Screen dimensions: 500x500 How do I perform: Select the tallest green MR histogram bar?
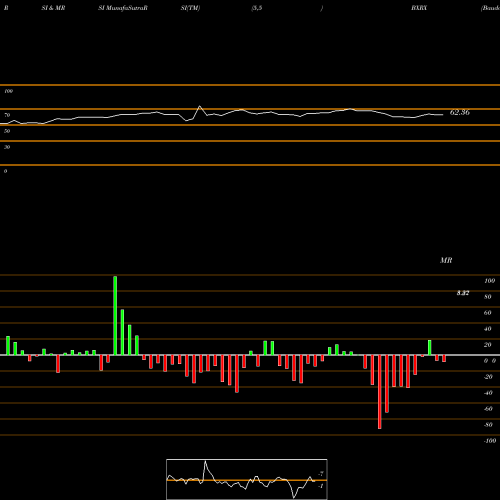click(115, 315)
